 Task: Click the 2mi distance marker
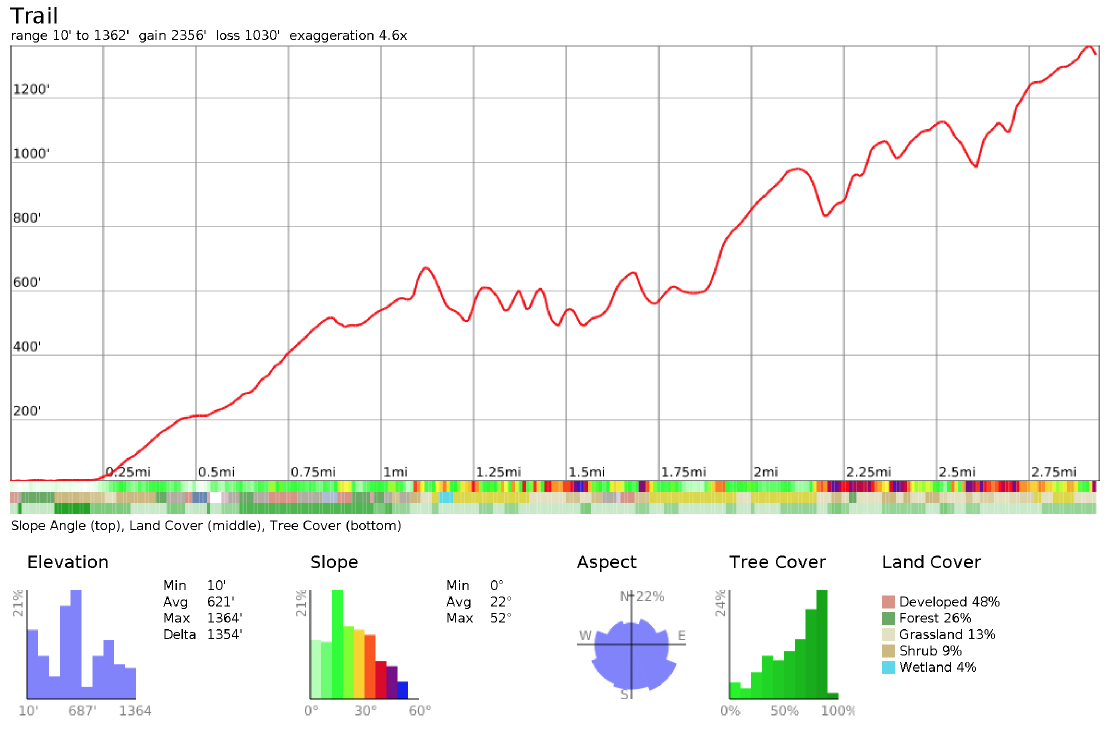[766, 472]
